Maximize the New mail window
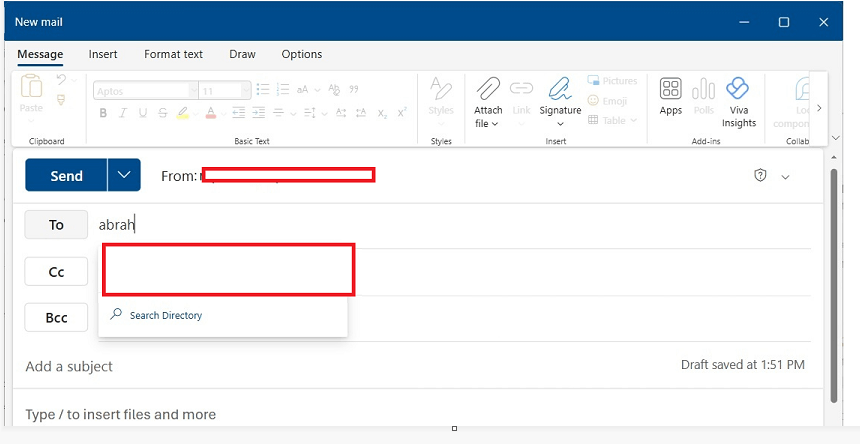The image size is (860, 444). coord(784,22)
